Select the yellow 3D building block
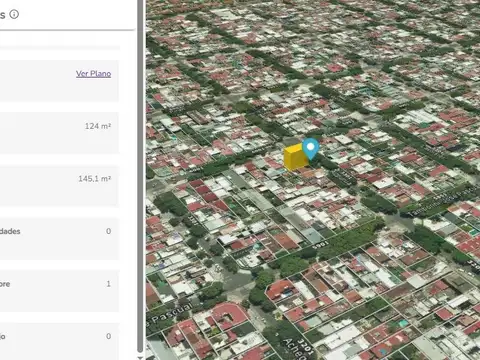Image resolution: width=480 pixels, height=360 pixels. coord(294,158)
